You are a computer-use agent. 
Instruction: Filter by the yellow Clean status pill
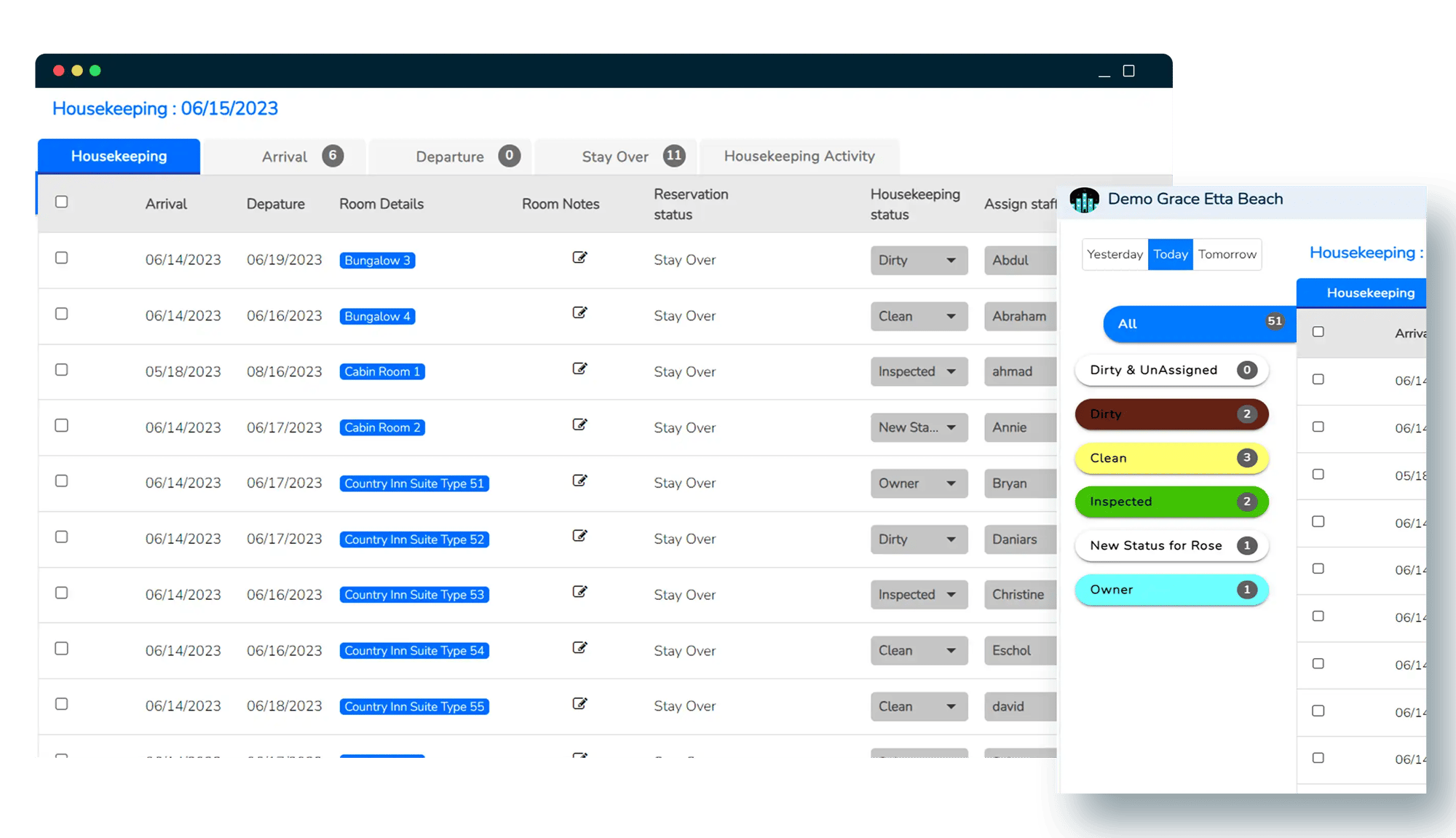point(1171,458)
